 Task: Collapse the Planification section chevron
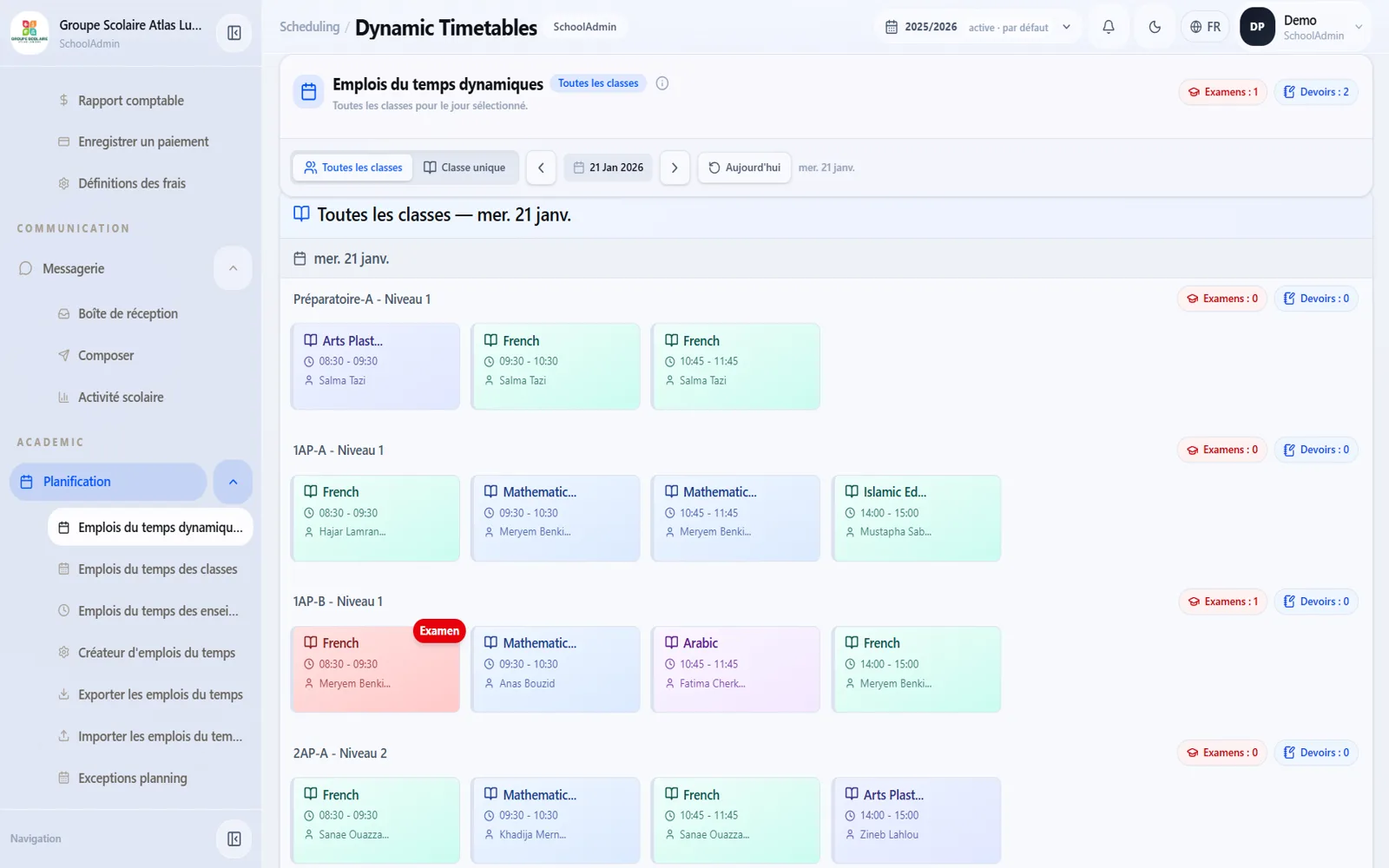pos(233,482)
